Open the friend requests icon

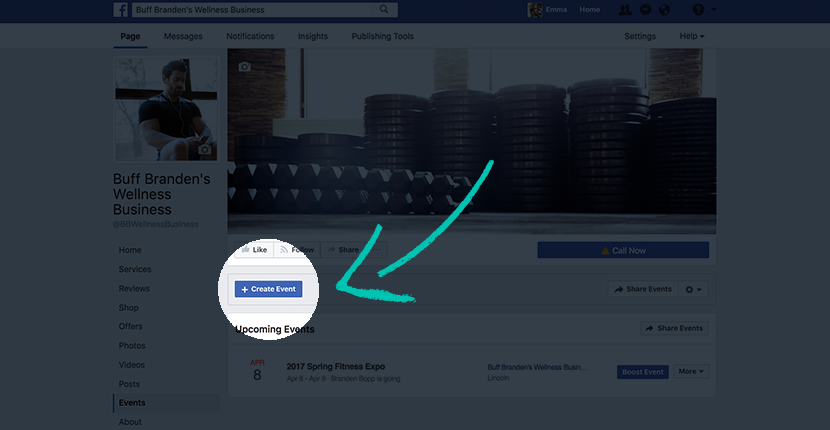(625, 10)
